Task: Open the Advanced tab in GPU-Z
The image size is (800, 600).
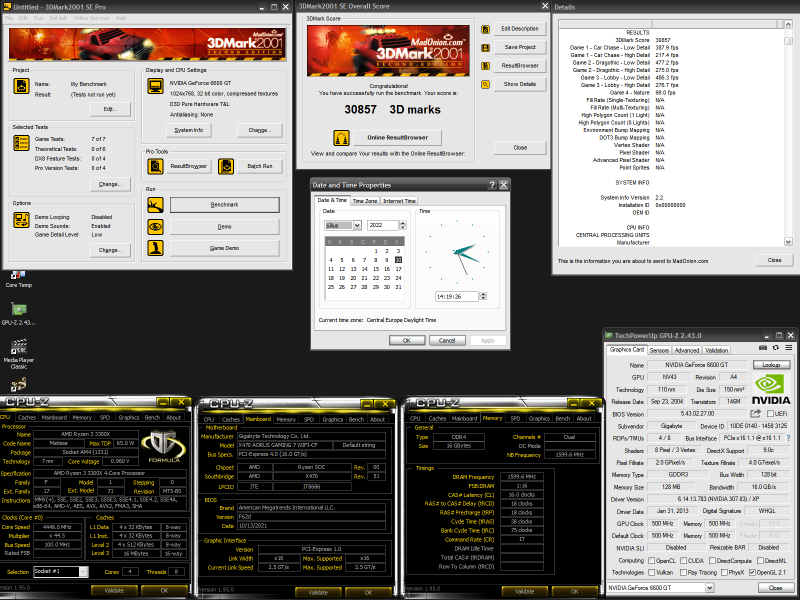Action: tap(687, 351)
